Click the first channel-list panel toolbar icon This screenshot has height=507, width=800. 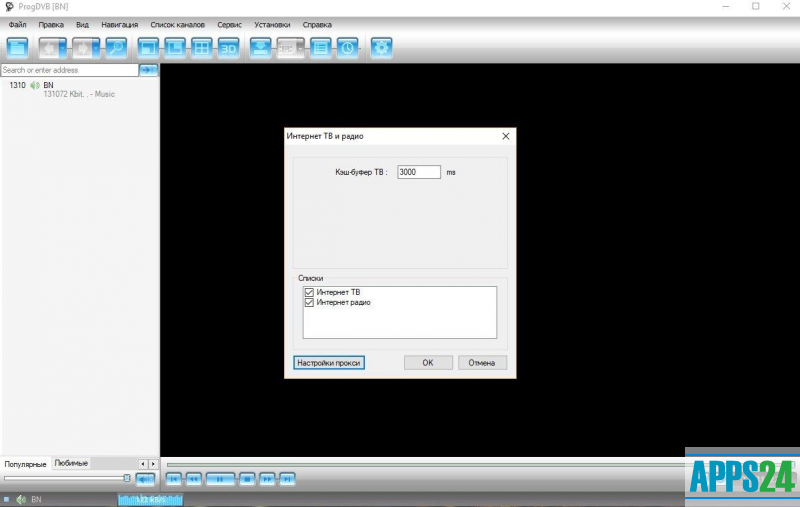click(18, 47)
